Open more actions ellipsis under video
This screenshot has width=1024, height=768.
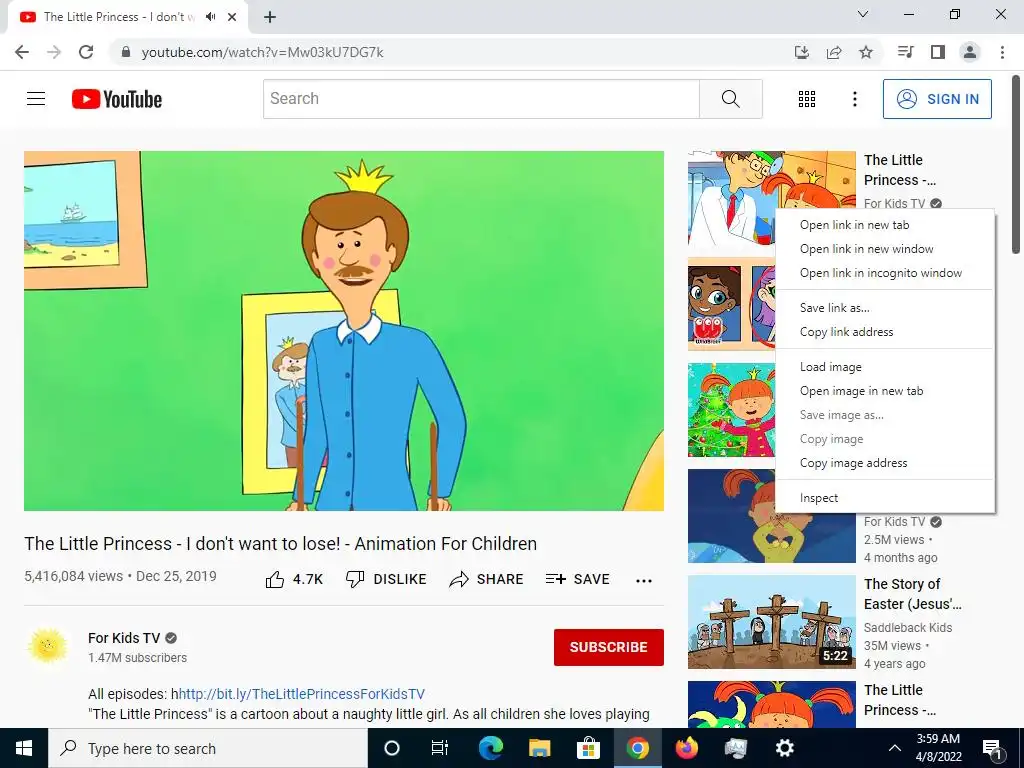(x=644, y=581)
